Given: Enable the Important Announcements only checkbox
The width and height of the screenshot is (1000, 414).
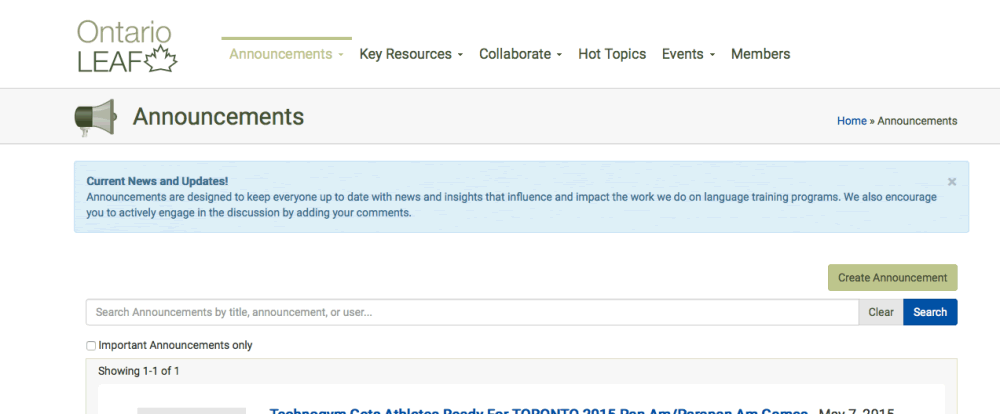Looking at the screenshot, I should (x=91, y=346).
